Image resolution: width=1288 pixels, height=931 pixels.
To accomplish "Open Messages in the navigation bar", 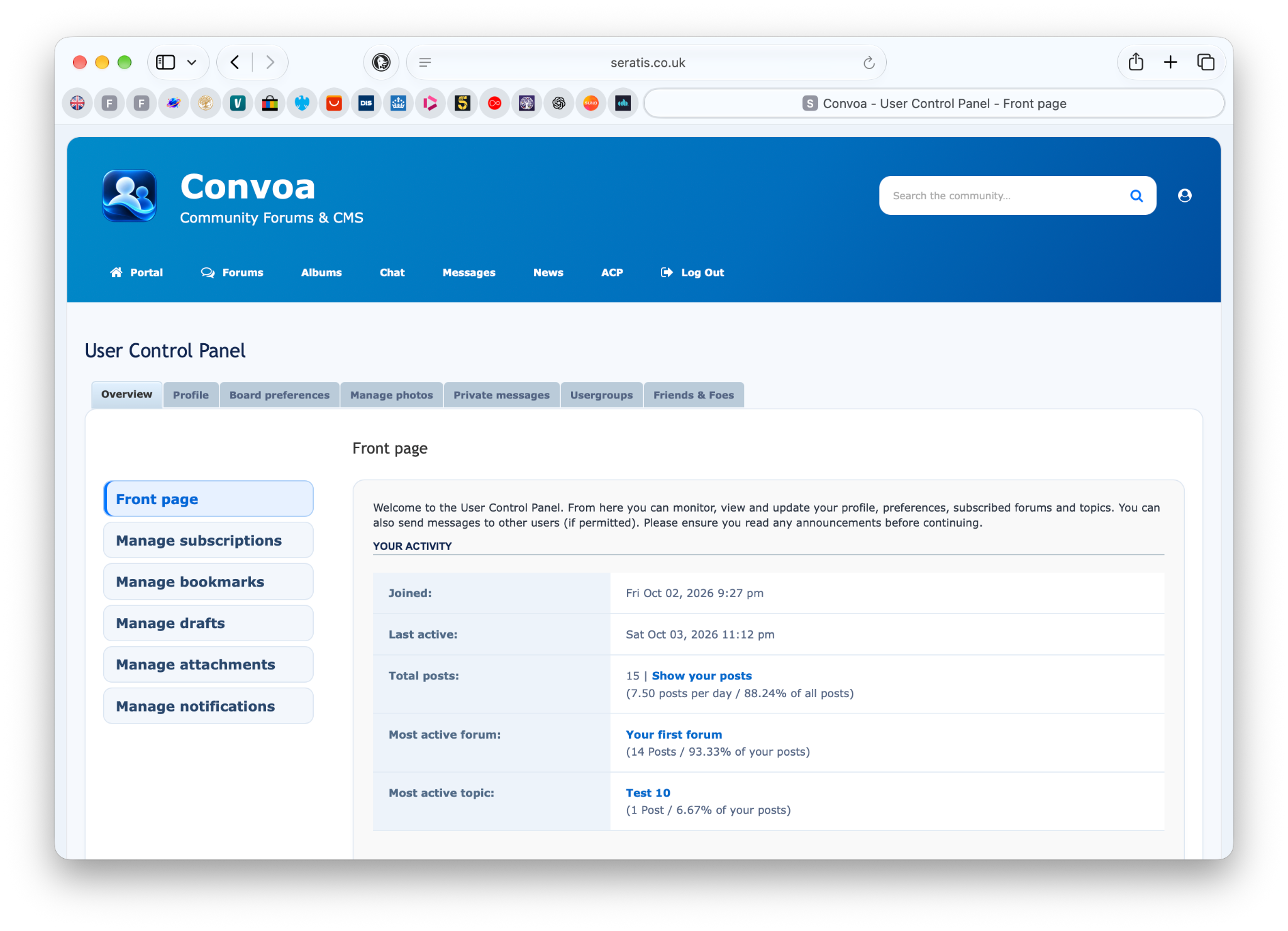I will click(x=469, y=272).
